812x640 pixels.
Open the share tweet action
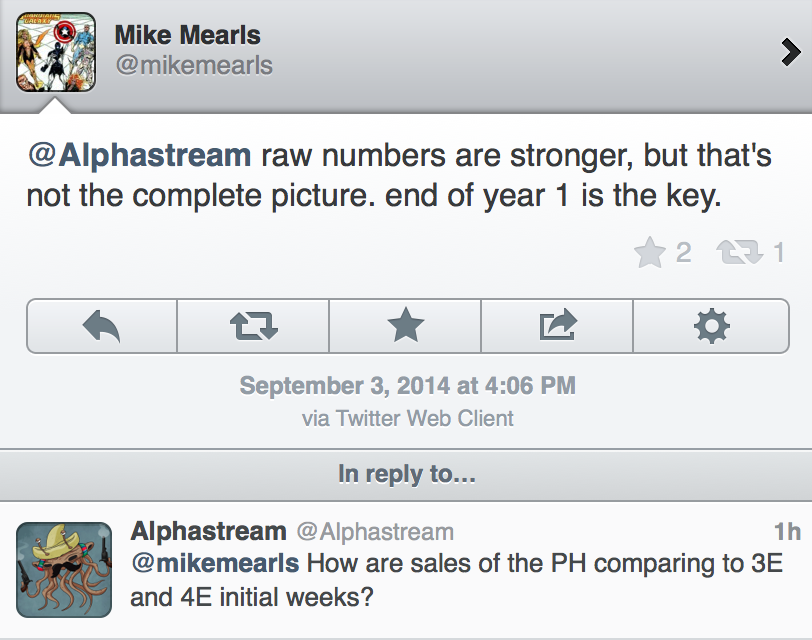tap(557, 325)
